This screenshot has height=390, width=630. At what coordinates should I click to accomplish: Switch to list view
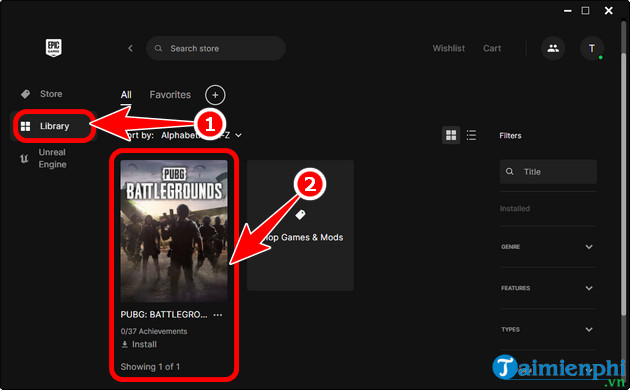(471, 135)
